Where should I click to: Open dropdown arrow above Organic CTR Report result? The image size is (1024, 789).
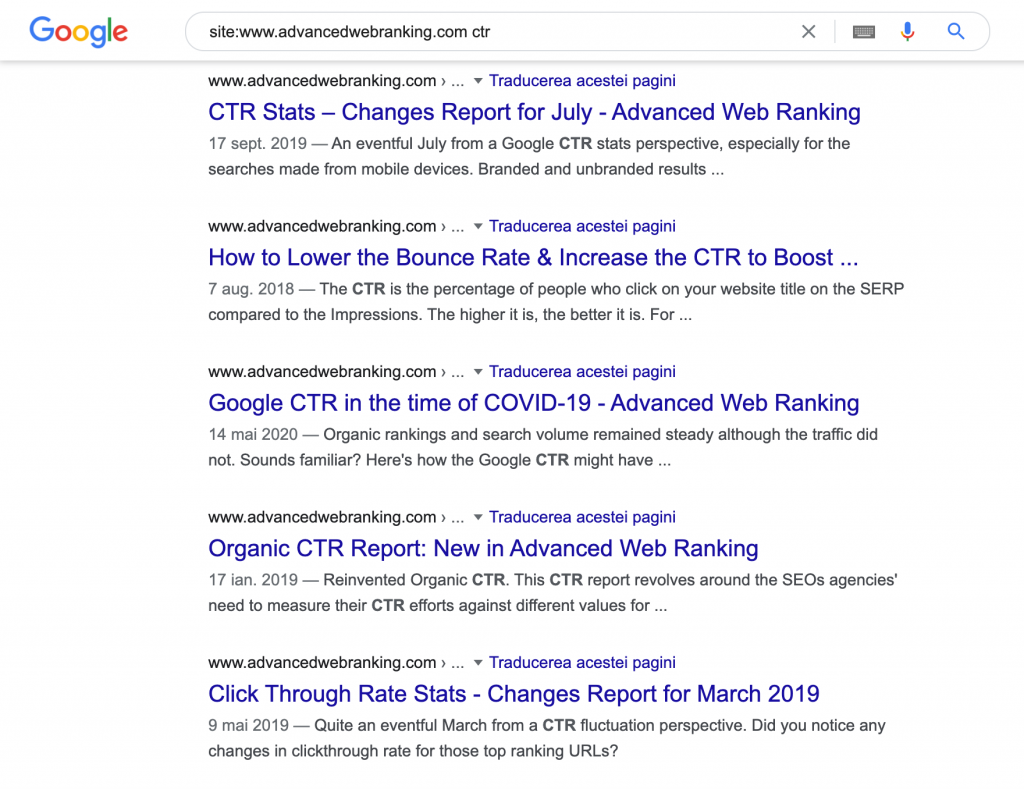[478, 517]
